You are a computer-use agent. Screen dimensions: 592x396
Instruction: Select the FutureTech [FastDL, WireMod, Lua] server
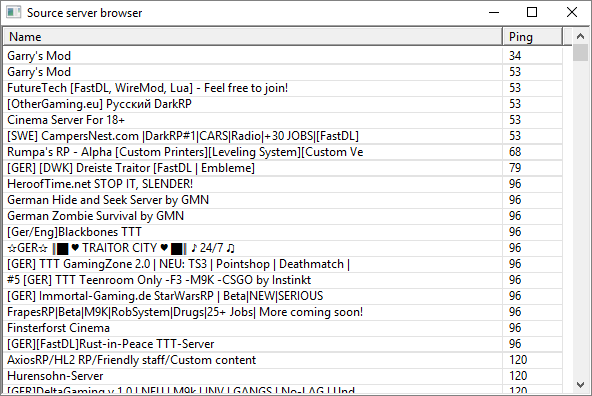(283, 88)
